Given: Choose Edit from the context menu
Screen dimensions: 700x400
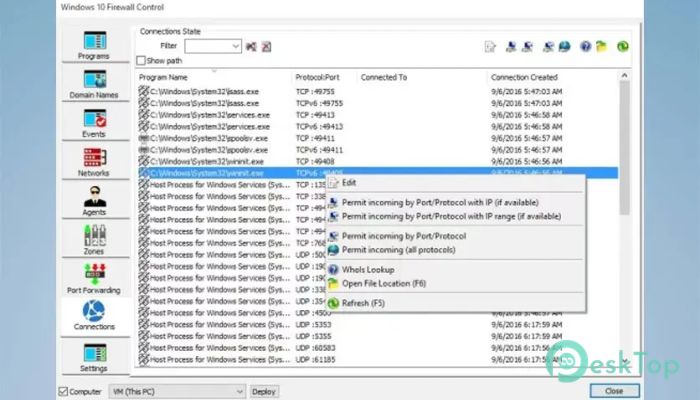Looking at the screenshot, I should [455, 183].
